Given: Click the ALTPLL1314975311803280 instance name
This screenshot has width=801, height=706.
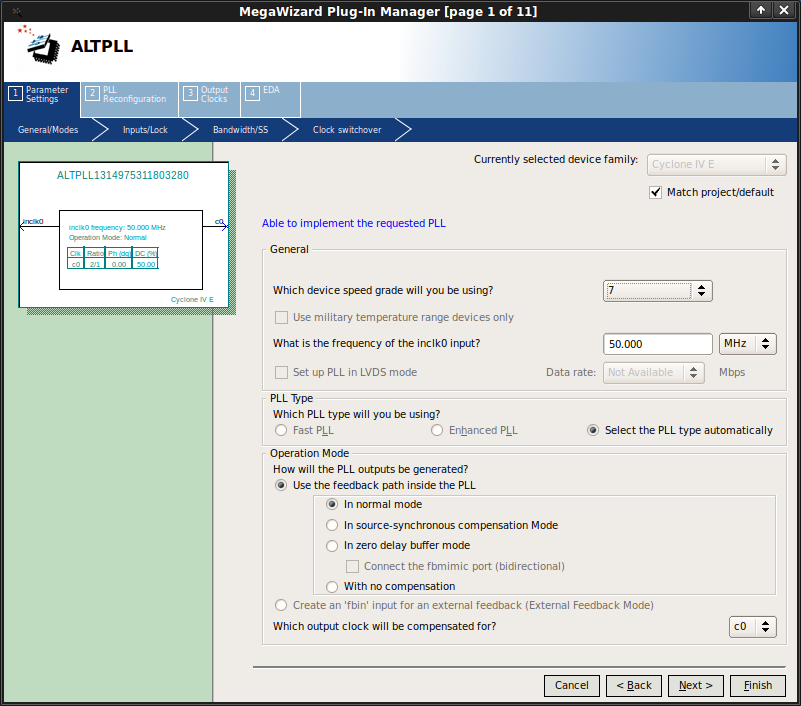Looking at the screenshot, I should coord(123,175).
